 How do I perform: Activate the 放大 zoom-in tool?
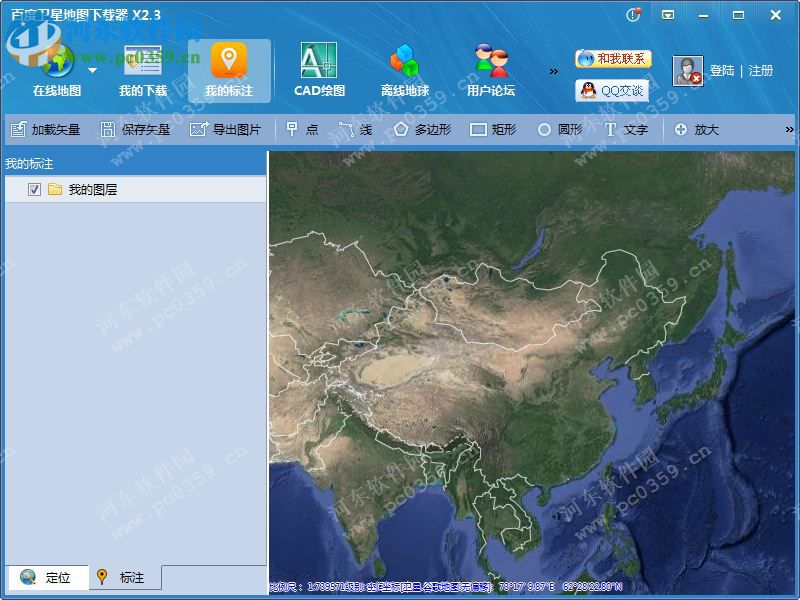pos(697,129)
